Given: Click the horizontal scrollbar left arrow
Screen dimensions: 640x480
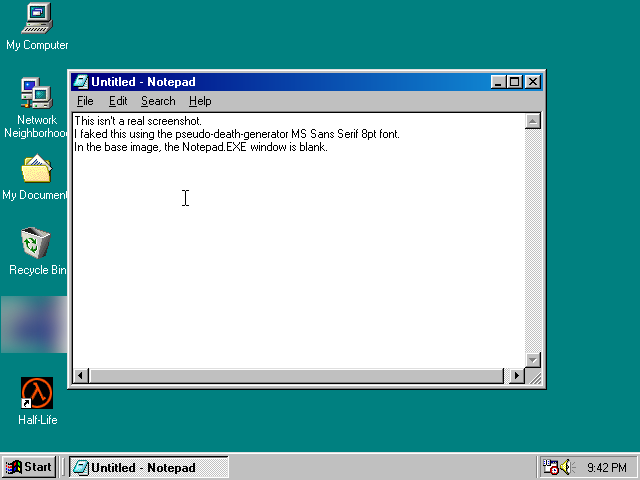Looking at the screenshot, I should [82, 376].
